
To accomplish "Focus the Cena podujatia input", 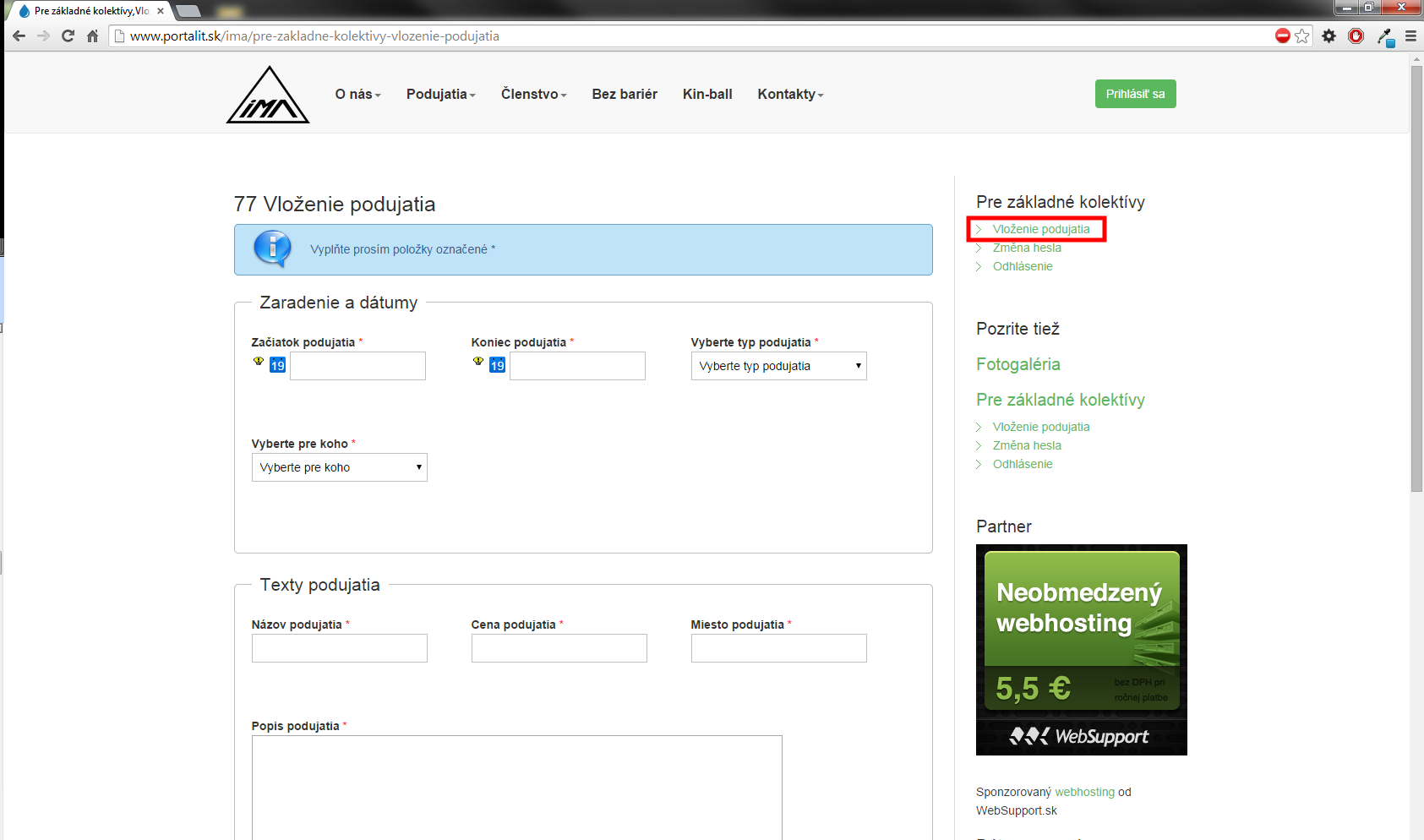I will (559, 648).
